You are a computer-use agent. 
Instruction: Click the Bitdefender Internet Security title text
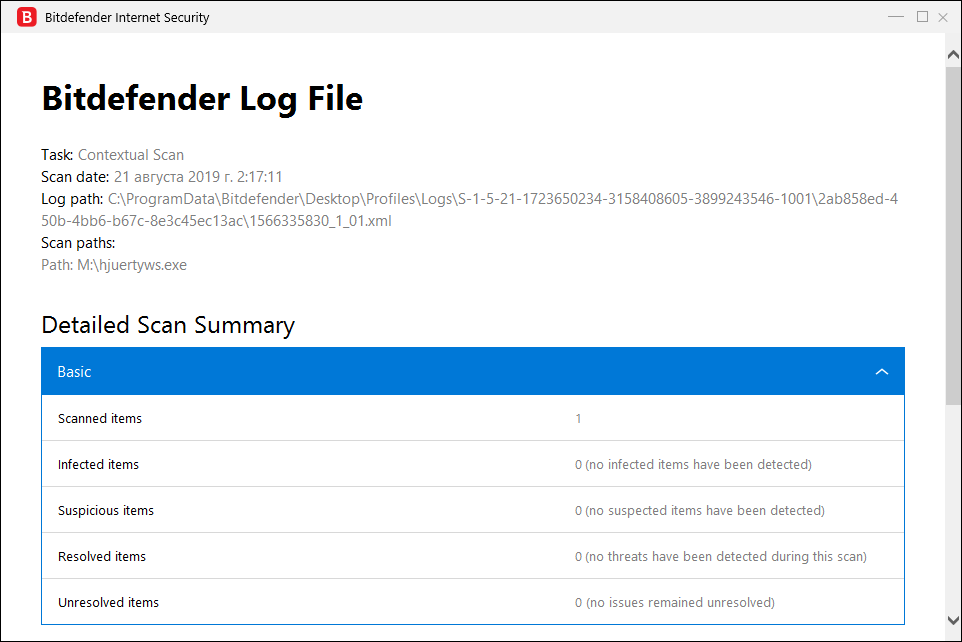click(x=127, y=17)
